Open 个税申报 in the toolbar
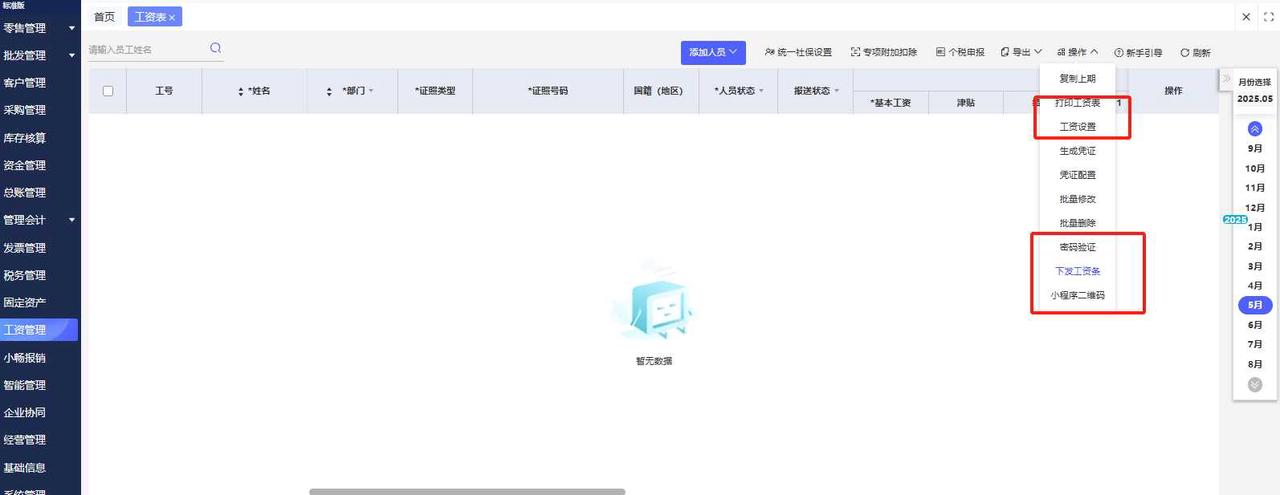Image resolution: width=1280 pixels, height=495 pixels. click(960, 52)
